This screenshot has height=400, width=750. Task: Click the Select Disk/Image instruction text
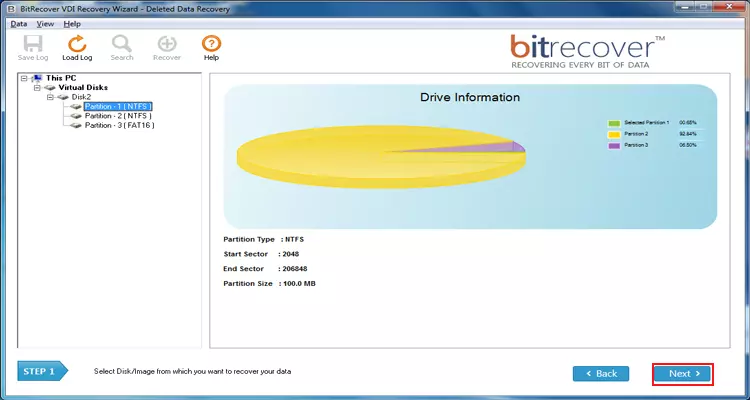pos(192,371)
